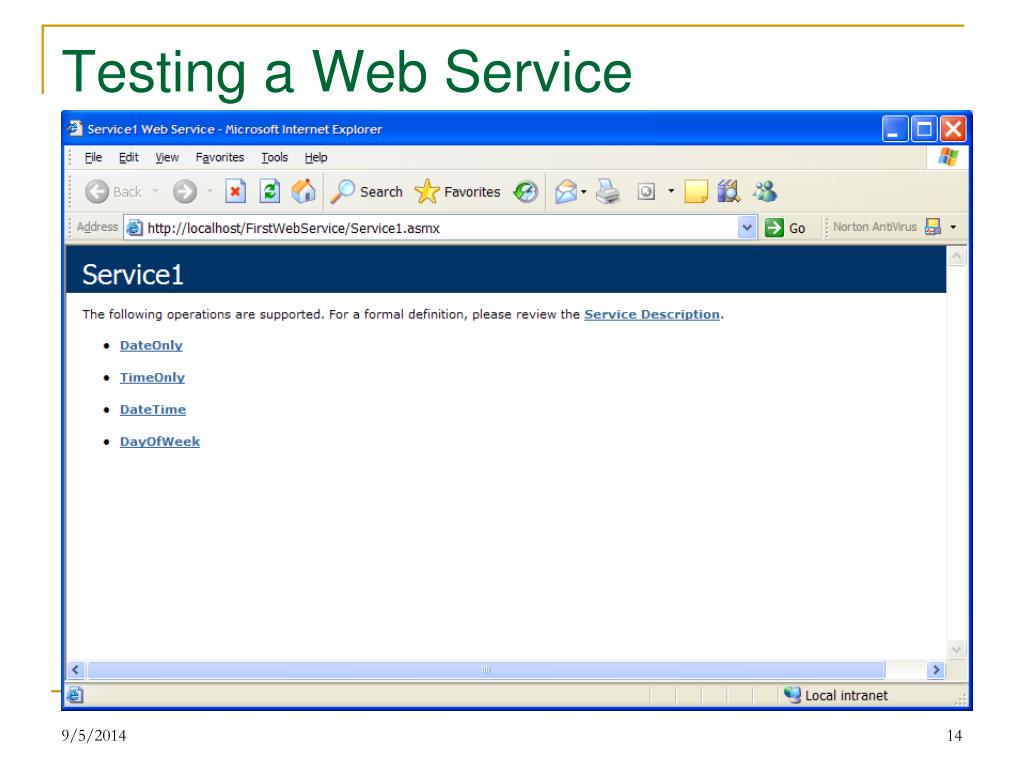Click the address field containing Service1.asmx URL
The width and height of the screenshot is (1024, 768).
(431, 228)
